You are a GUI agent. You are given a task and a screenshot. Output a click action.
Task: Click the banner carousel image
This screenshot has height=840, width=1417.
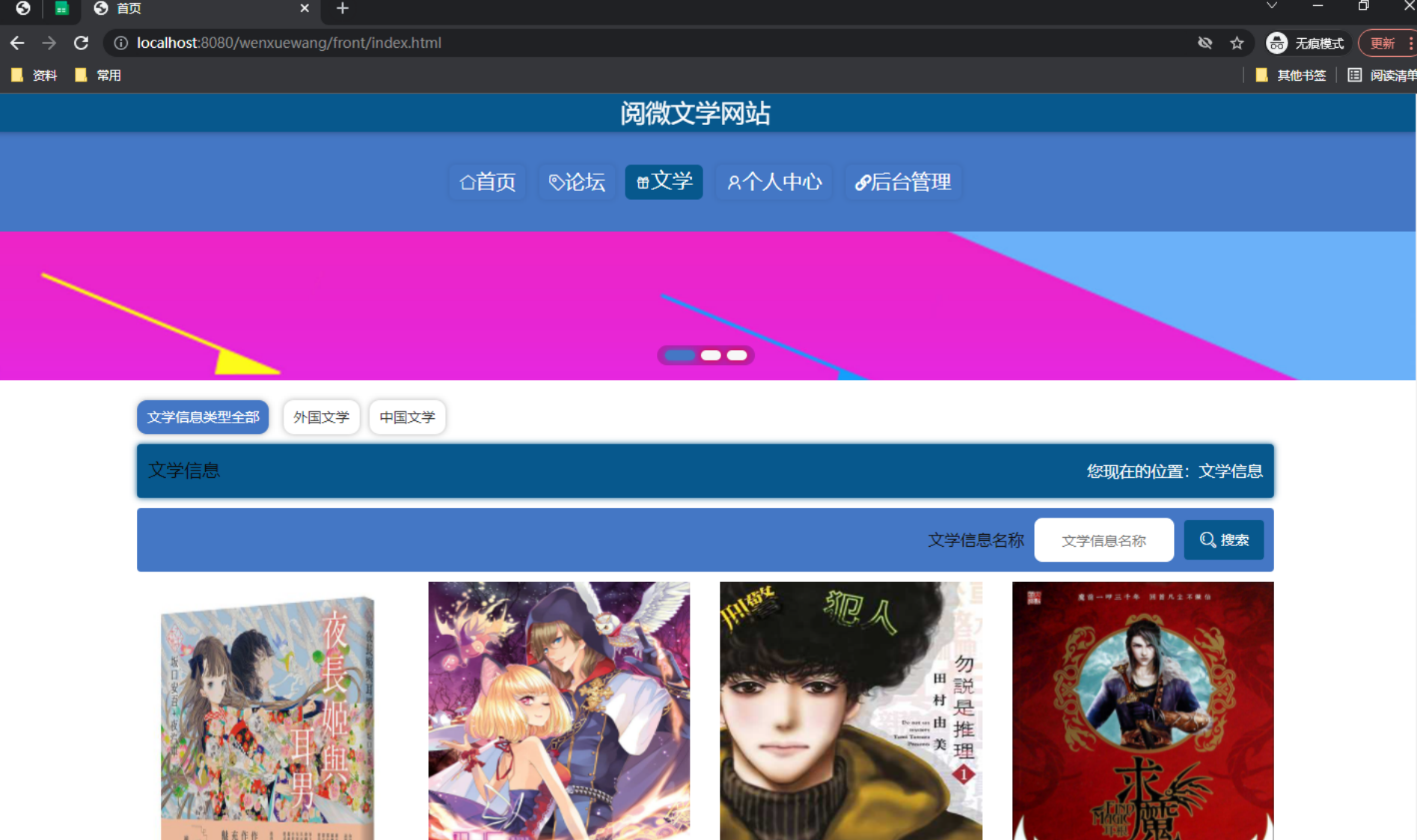(708, 306)
